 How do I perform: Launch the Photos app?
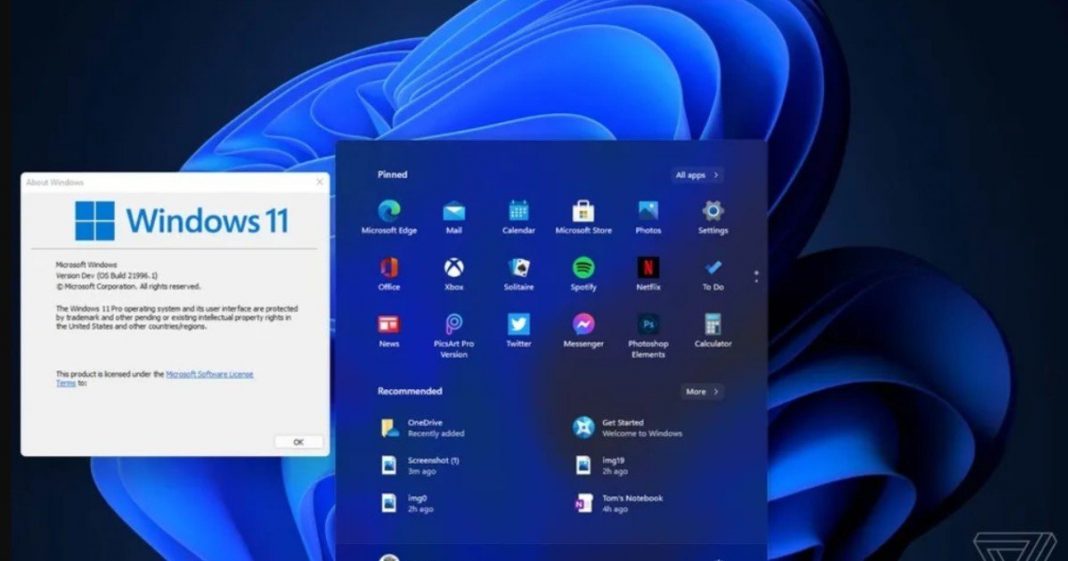[648, 212]
